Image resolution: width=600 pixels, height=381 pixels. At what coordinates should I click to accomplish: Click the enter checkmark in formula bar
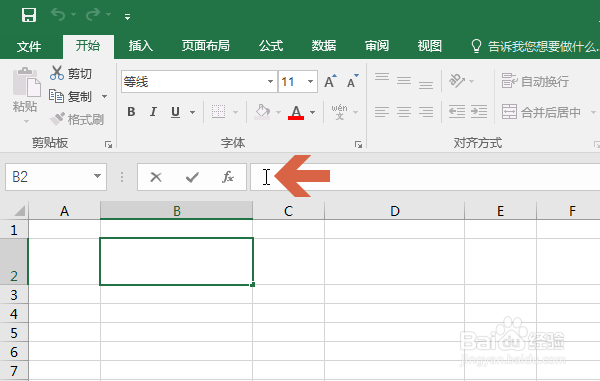pos(192,177)
